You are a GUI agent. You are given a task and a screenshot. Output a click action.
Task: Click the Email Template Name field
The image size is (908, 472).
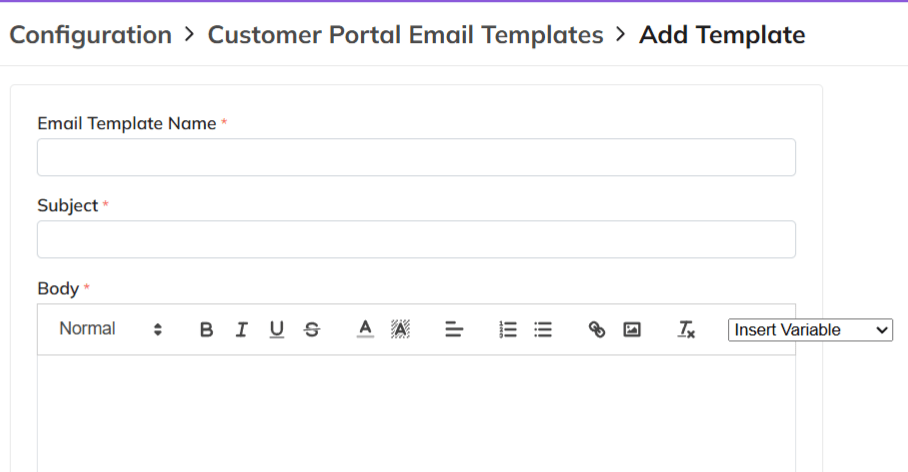416,157
